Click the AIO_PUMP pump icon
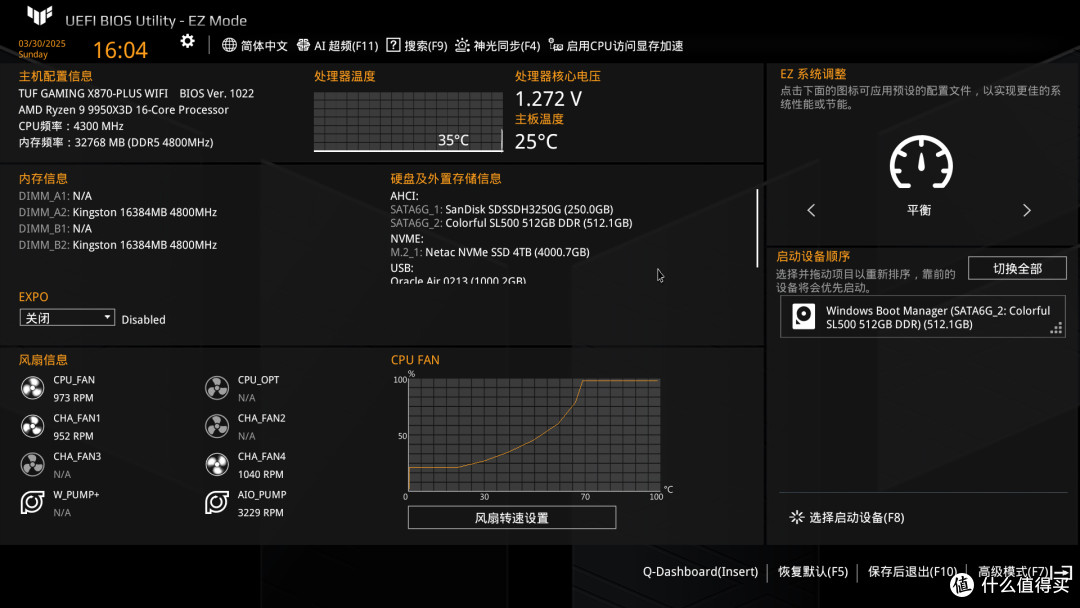 (217, 503)
